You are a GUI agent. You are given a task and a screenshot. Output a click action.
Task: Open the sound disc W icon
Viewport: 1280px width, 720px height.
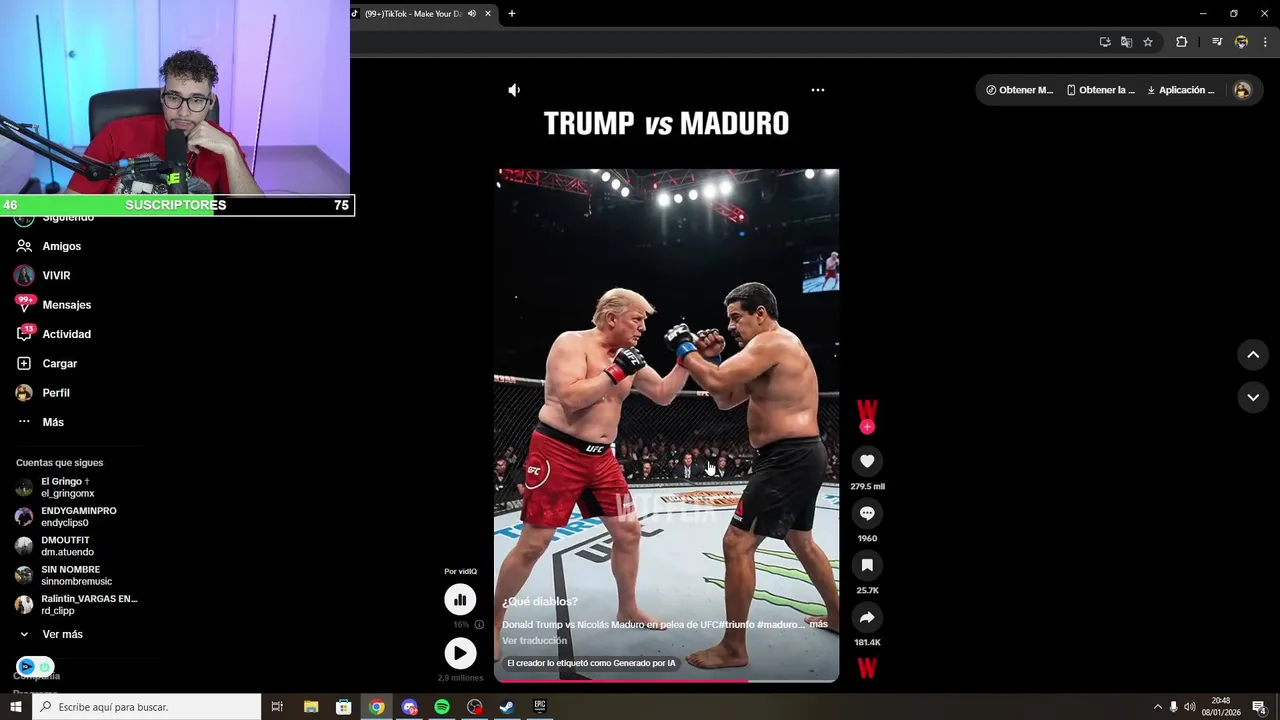coord(867,668)
